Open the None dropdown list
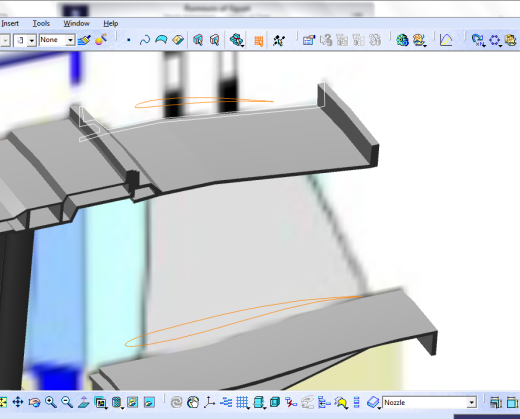The height and width of the screenshot is (419, 520). [57, 40]
